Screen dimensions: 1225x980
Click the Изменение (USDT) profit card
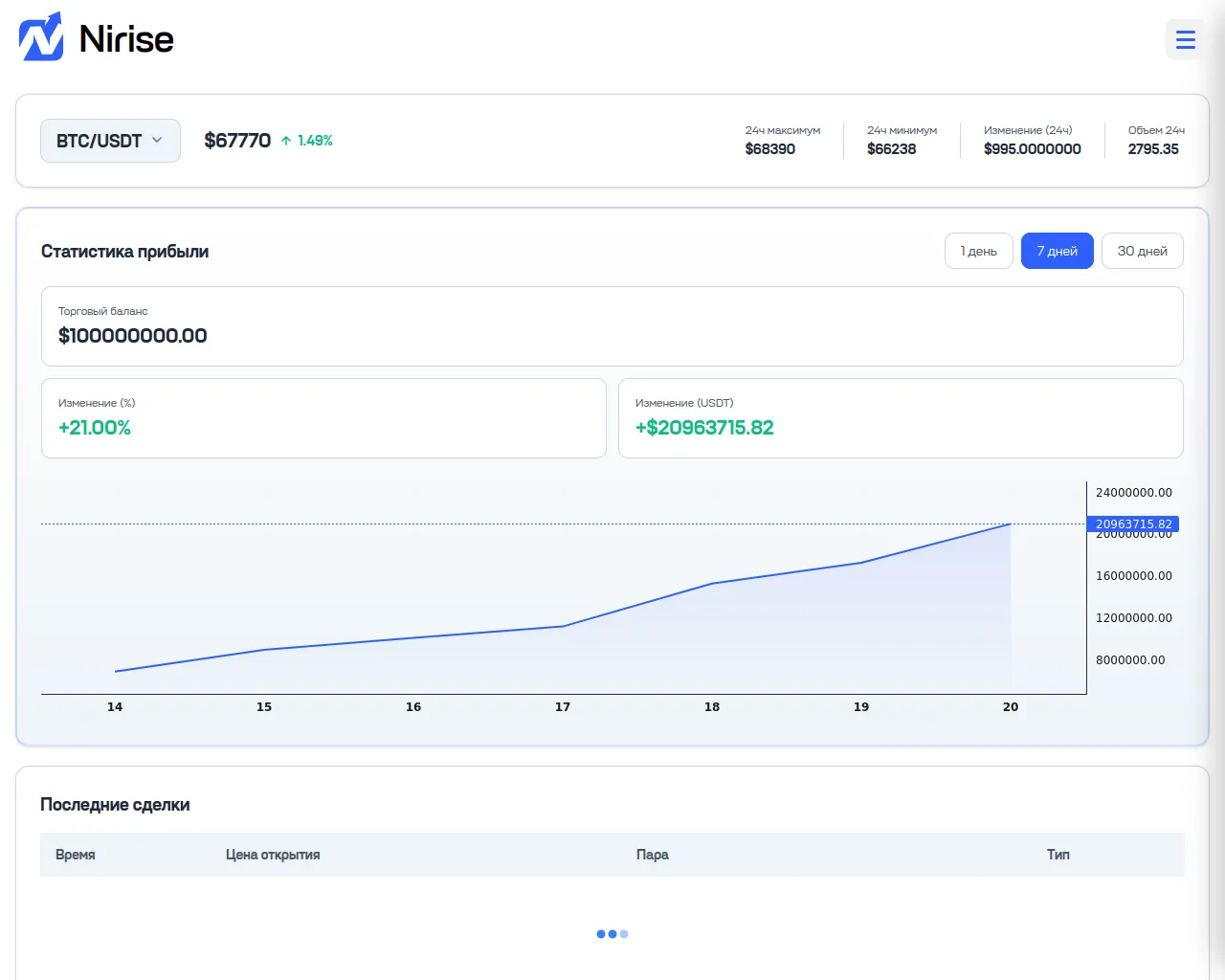coord(901,418)
